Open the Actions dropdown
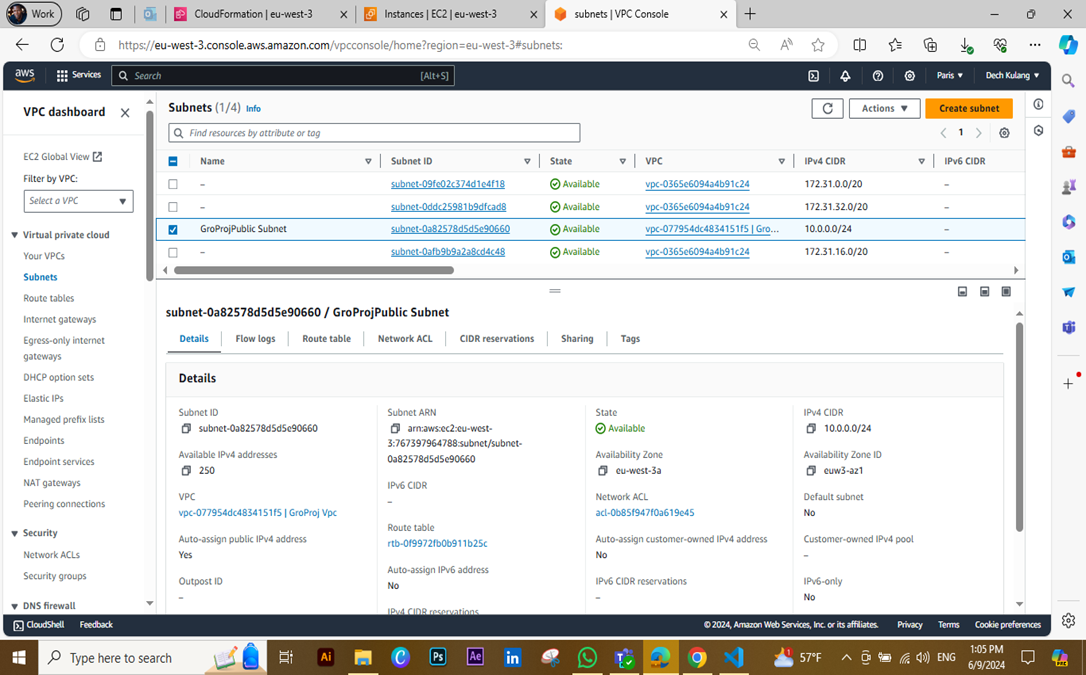This screenshot has width=1086, height=675. pos(884,108)
